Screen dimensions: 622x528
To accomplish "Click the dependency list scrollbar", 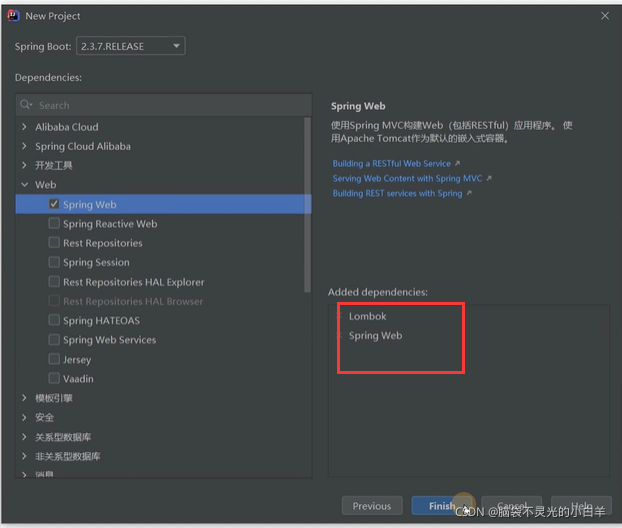I will tap(307, 205).
